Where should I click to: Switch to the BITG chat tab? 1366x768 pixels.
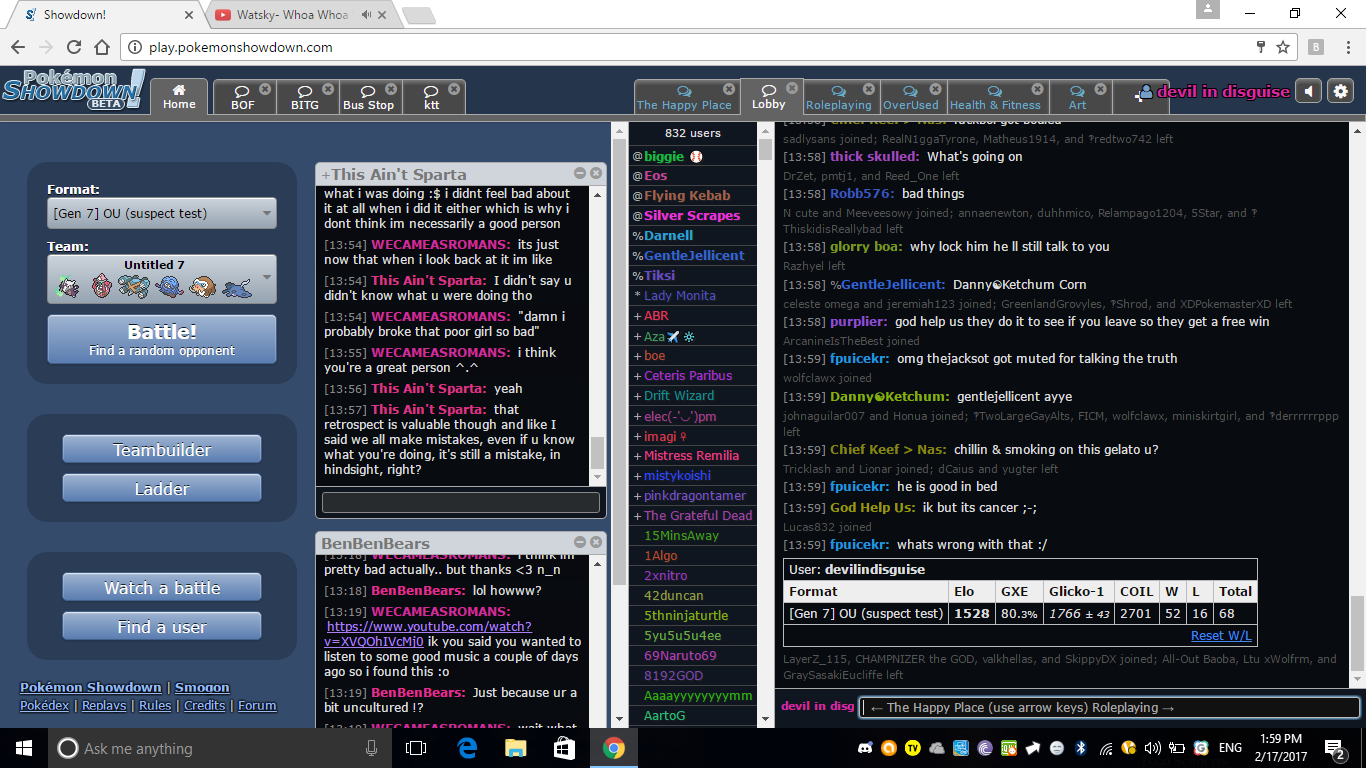305,97
